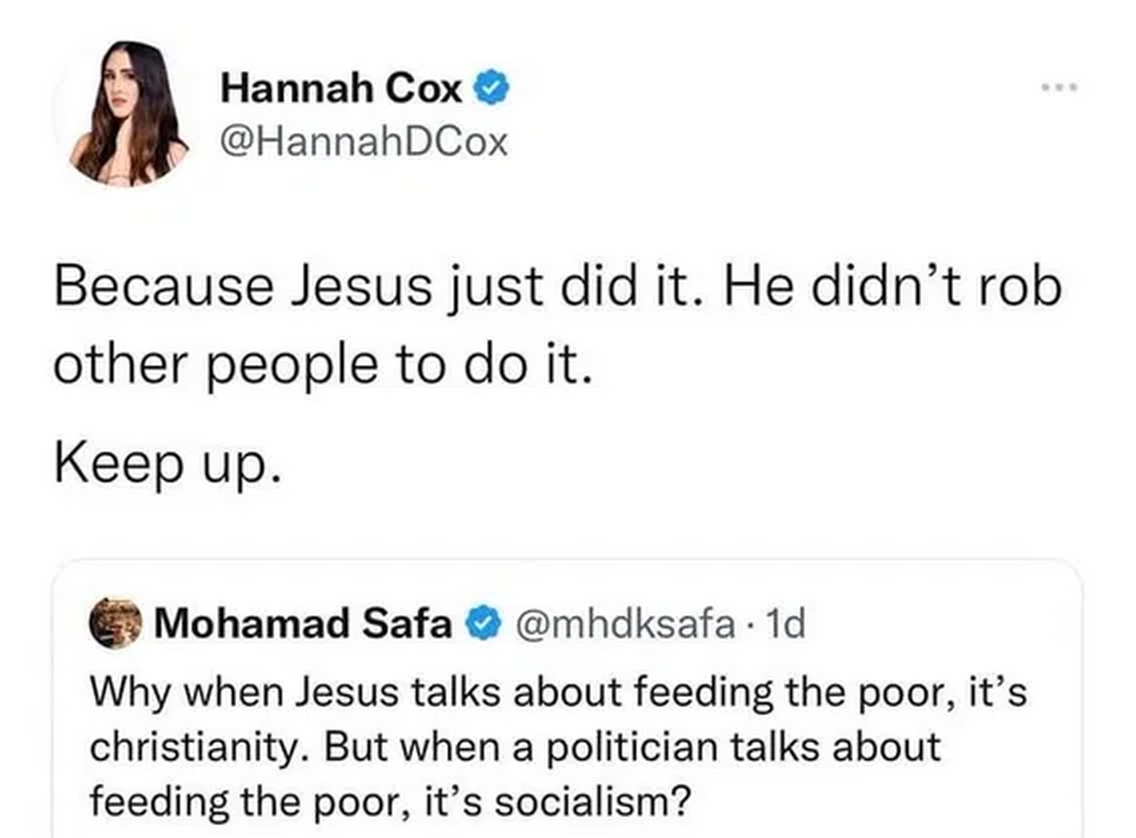Open the Mohamad Safa display name

click(x=303, y=623)
